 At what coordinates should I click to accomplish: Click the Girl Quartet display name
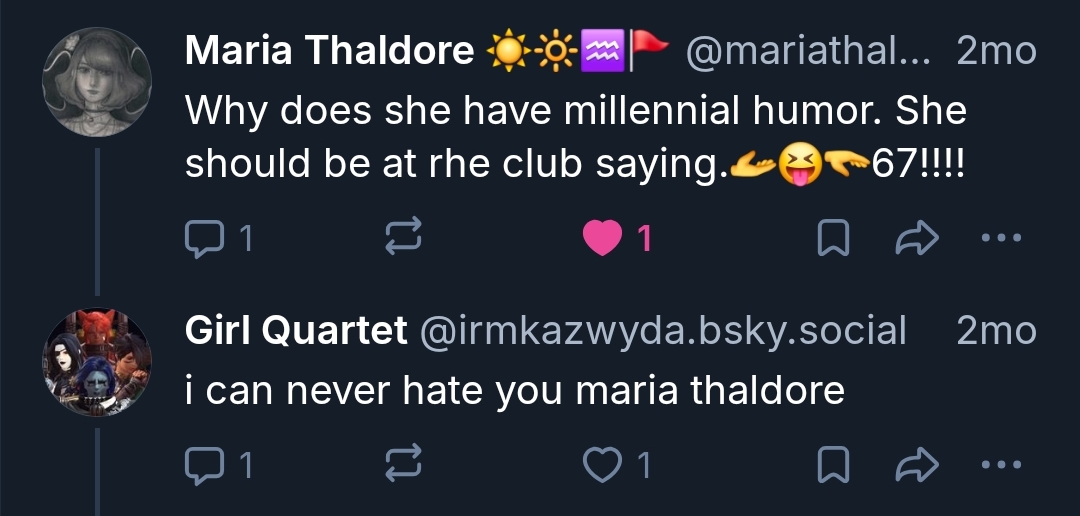[296, 330]
